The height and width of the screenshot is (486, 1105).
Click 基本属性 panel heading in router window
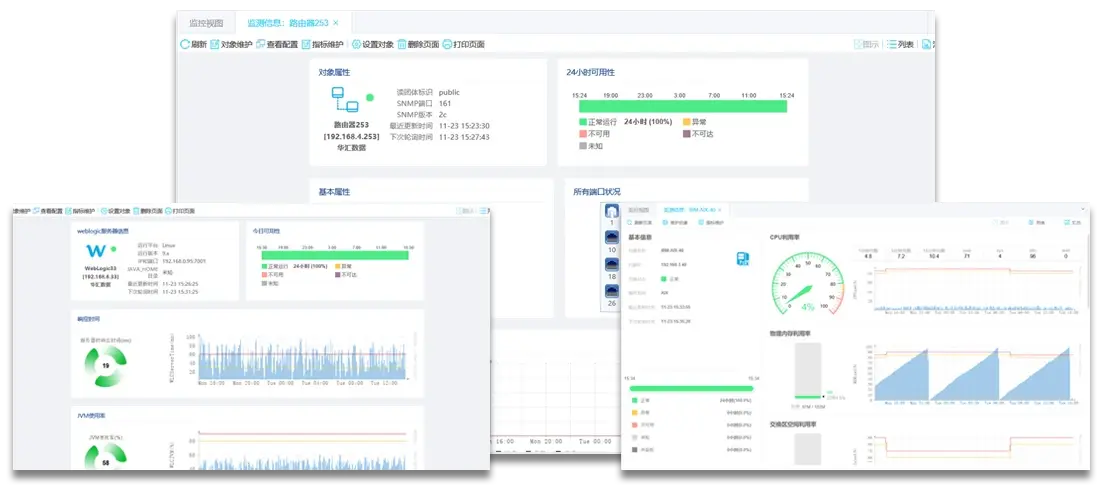(x=334, y=192)
